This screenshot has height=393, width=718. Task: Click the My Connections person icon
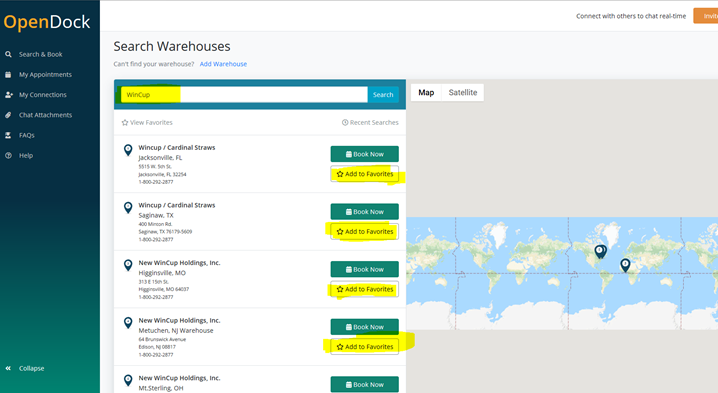pos(9,94)
